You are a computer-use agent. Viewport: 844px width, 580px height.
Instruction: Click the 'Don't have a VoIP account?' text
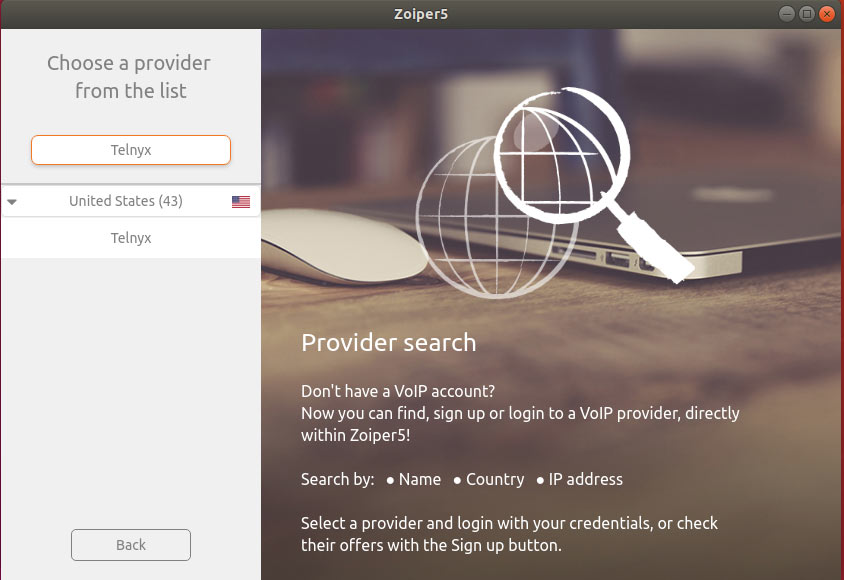pos(398,391)
